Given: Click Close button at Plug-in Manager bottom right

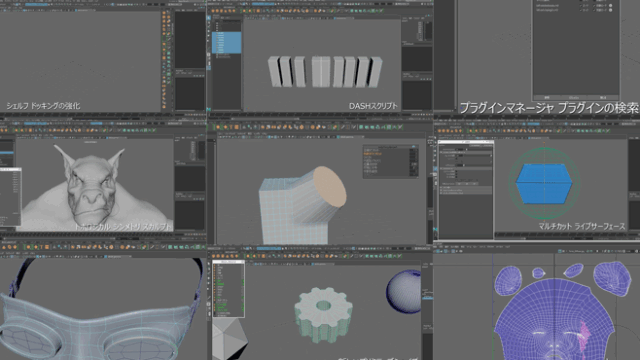Looking at the screenshot, I should pos(603,98).
